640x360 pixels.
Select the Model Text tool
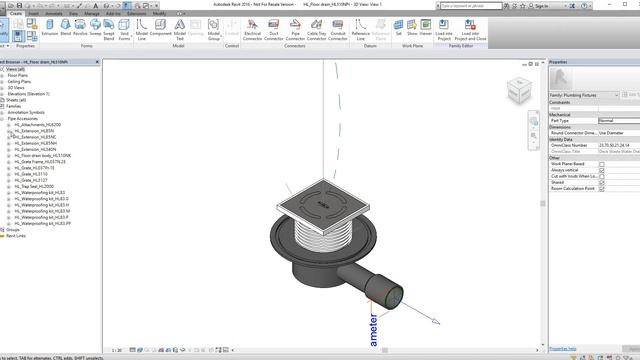coord(180,29)
